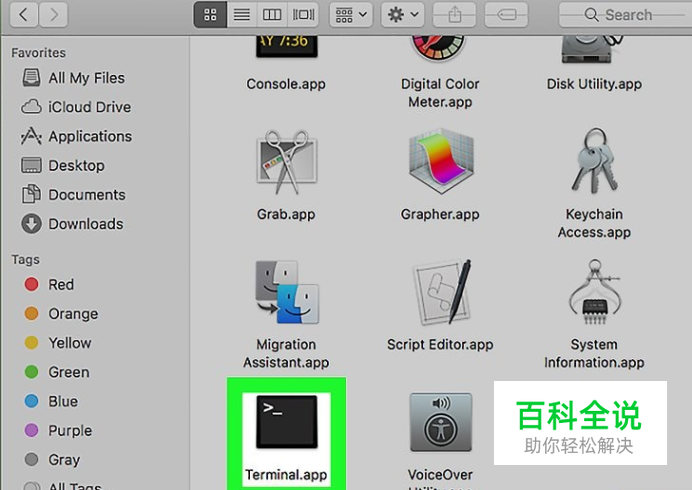Image resolution: width=692 pixels, height=490 pixels.
Task: Click the Edit Tags toolbar button
Action: (x=506, y=15)
